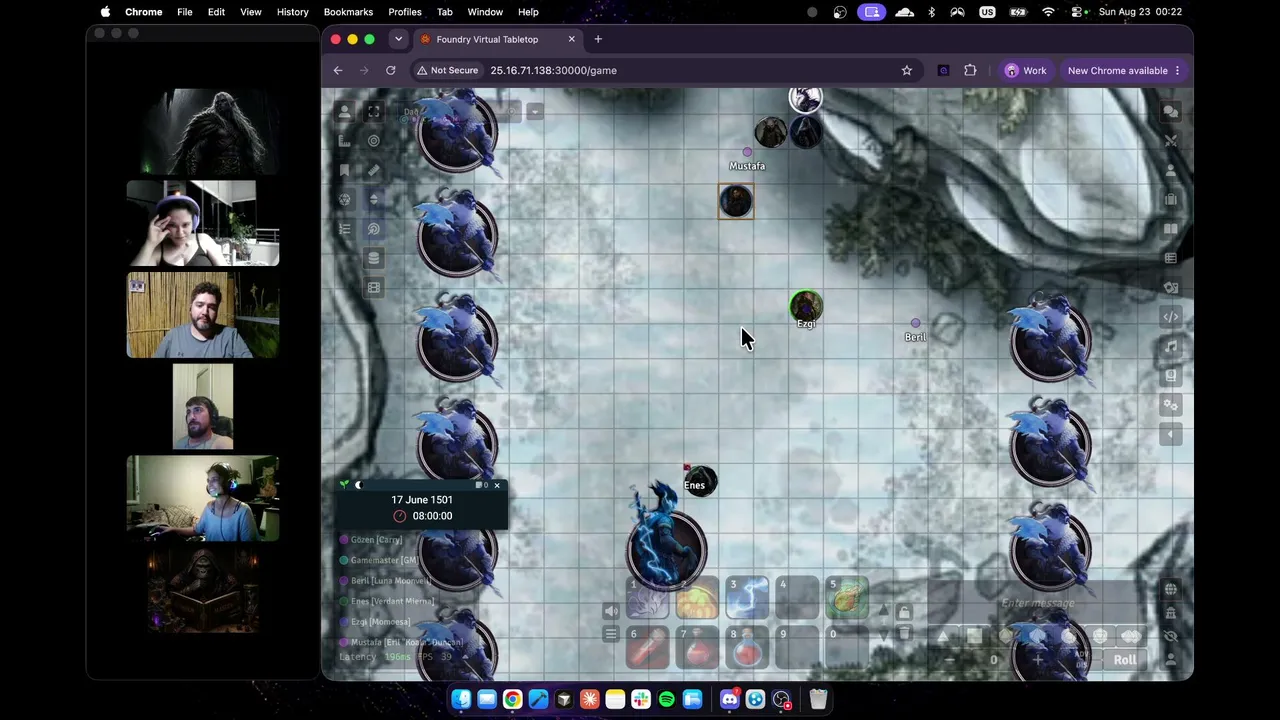Open the Rollable Tables sidebar tab
This screenshot has height=720, width=1280.
tap(1171, 258)
